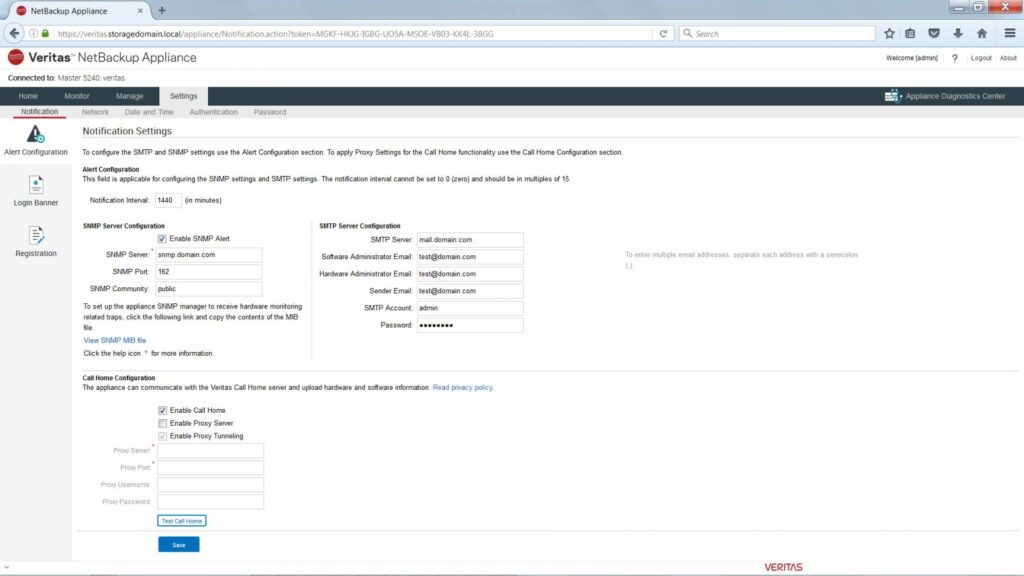Click Hardware Administrator Email field
This screenshot has width=1024, height=576.
coord(470,274)
